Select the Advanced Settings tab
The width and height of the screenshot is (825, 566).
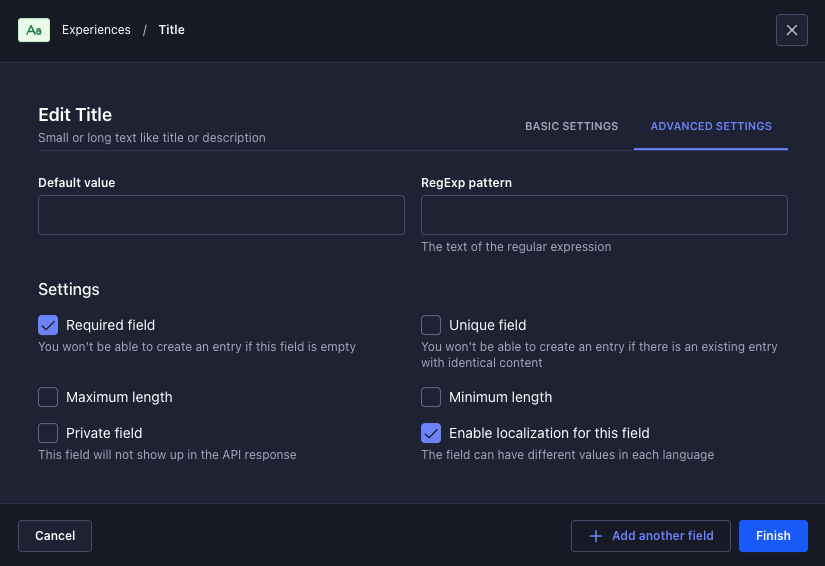711,127
